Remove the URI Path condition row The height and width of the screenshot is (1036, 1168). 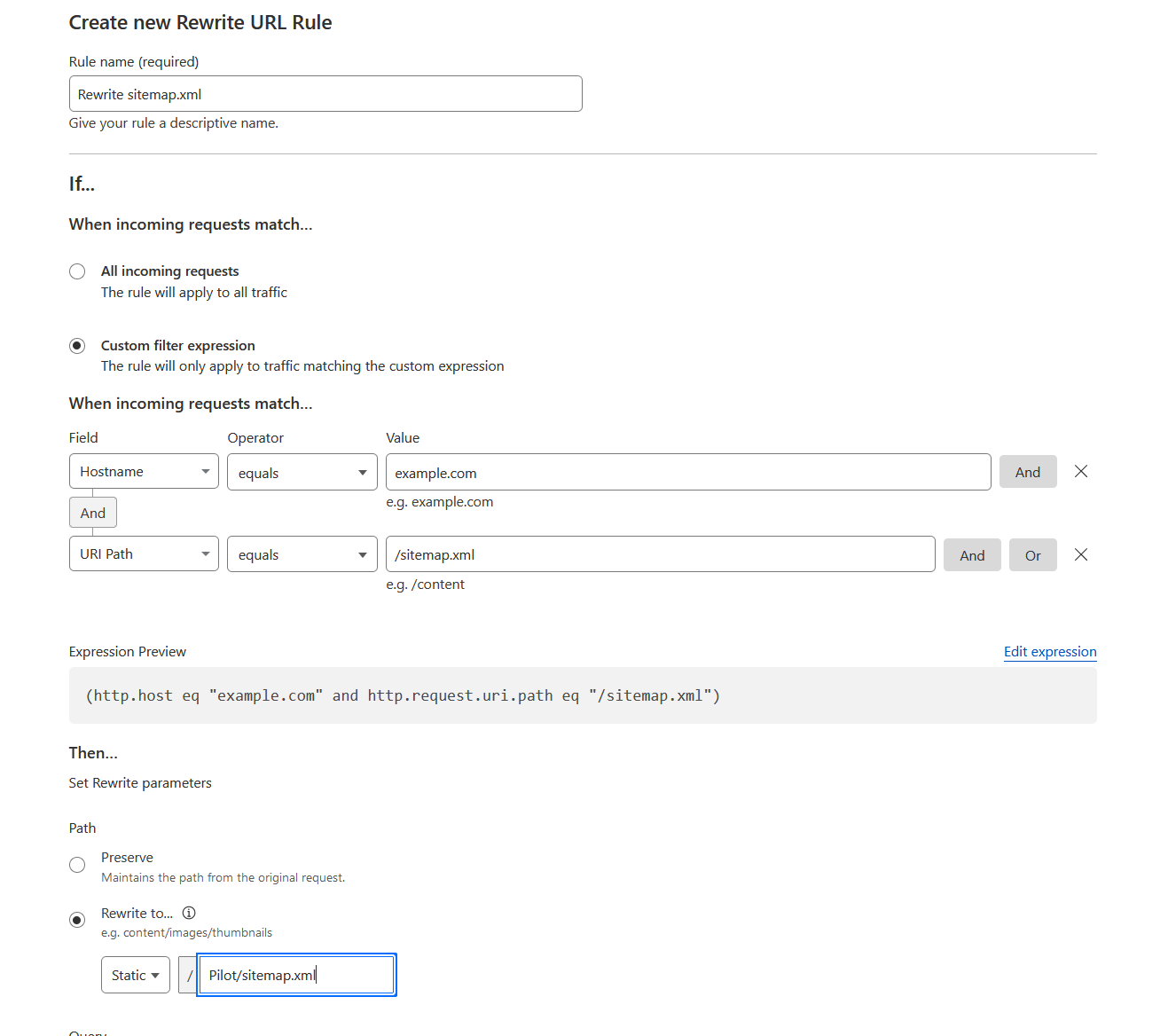pos(1080,555)
